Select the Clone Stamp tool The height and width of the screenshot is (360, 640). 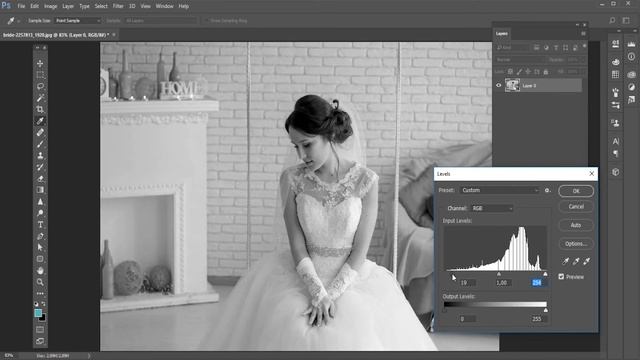[40, 156]
